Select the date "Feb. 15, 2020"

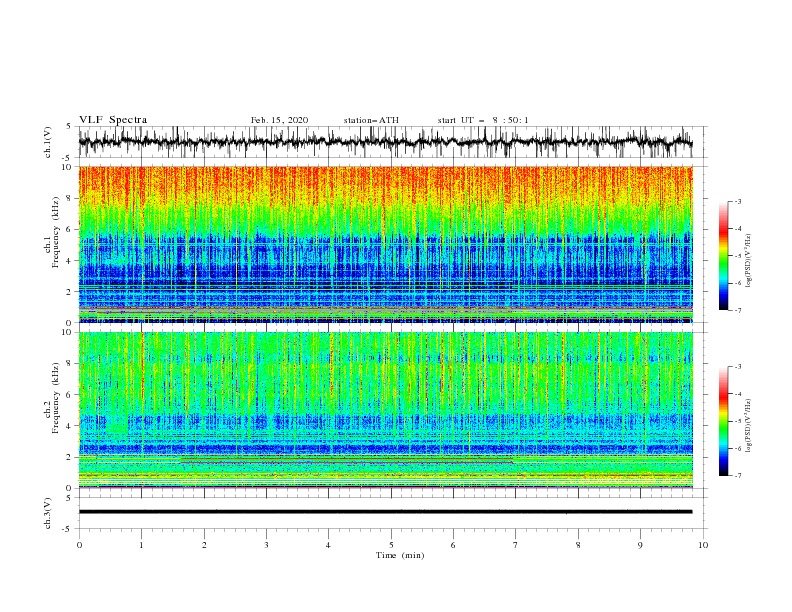pos(279,120)
